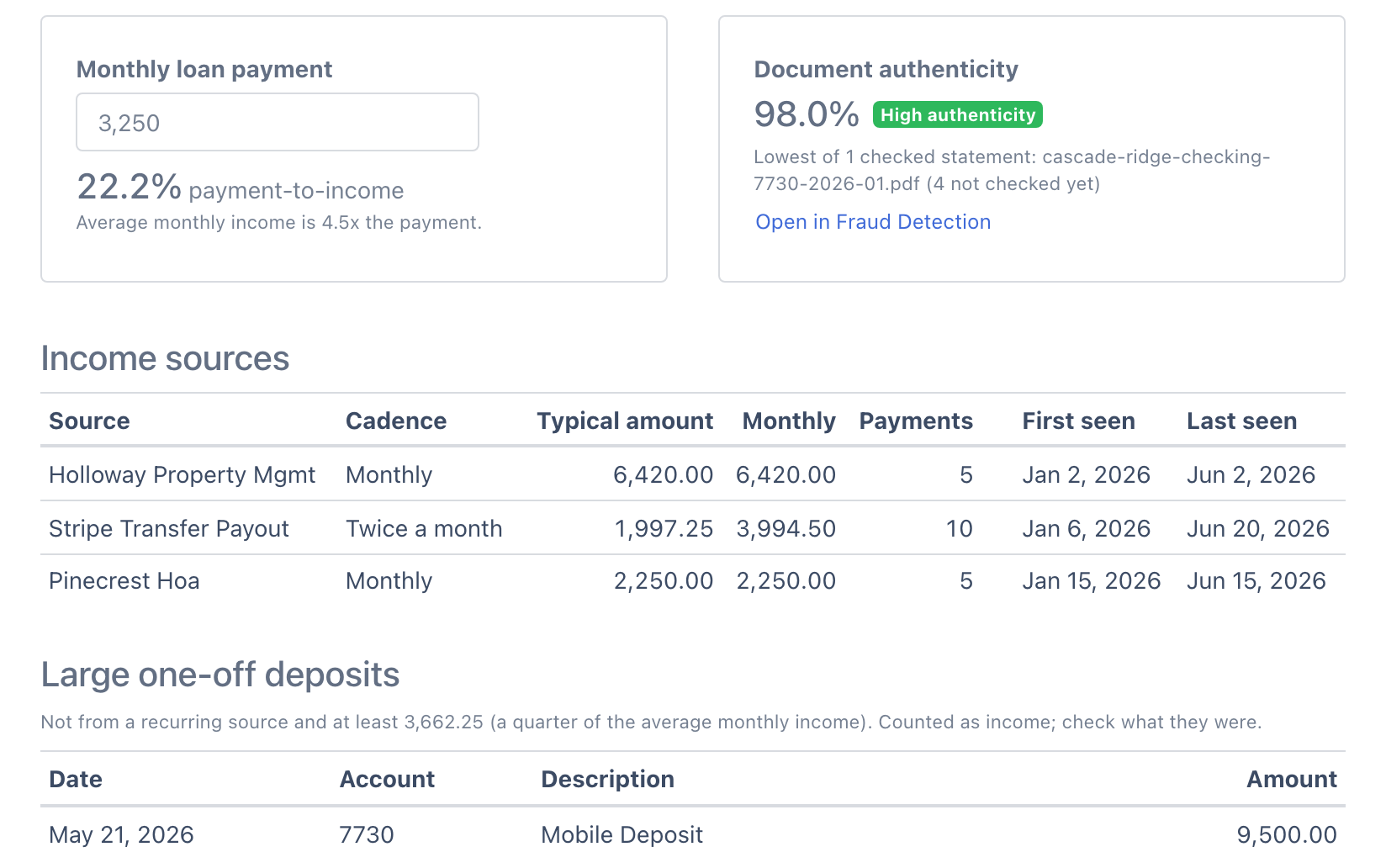This screenshot has width=1386, height=868.
Task: Click the 1,997.25 typical amount value
Action: point(664,528)
